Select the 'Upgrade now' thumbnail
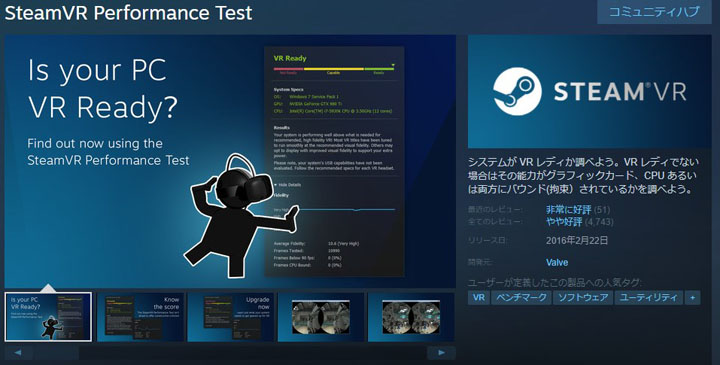720x365 pixels. (231, 317)
